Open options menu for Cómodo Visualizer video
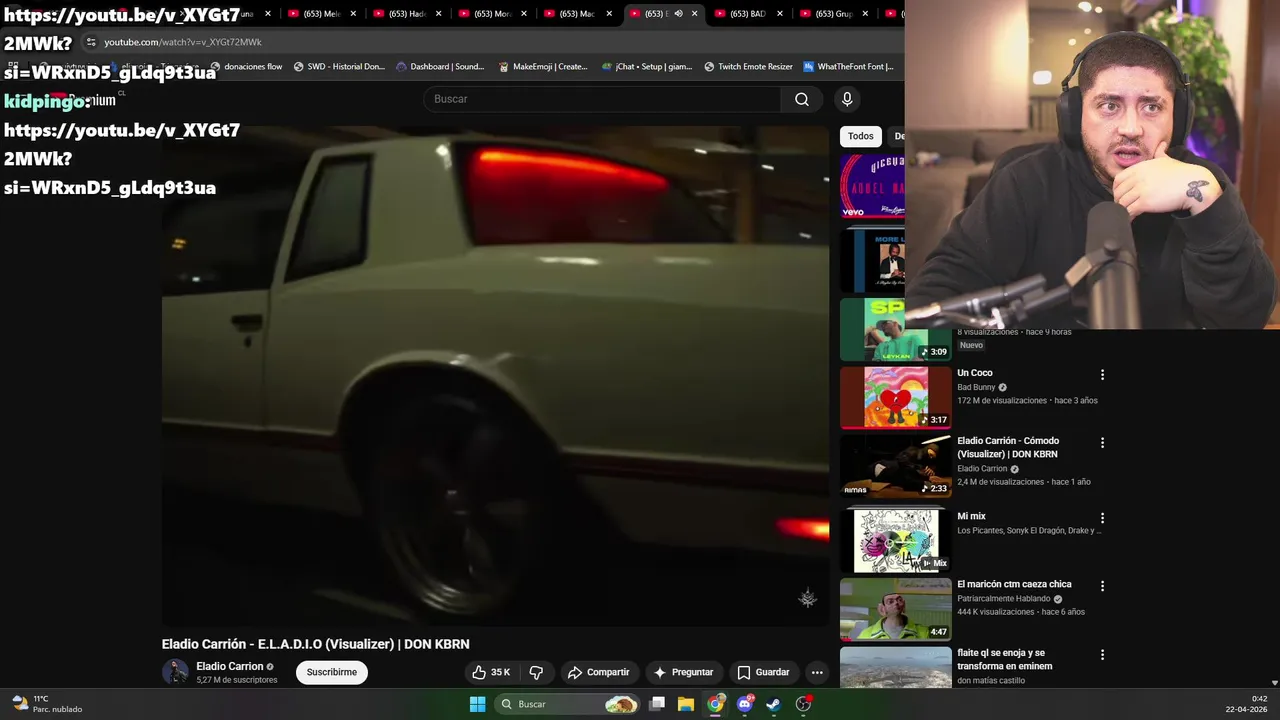Screen dimensions: 1280x720 click(x=1102, y=443)
